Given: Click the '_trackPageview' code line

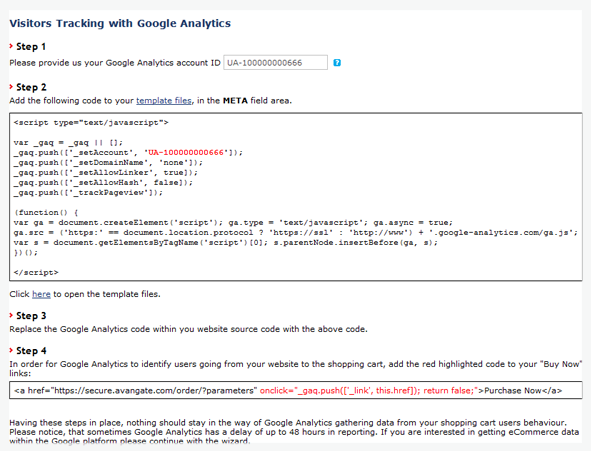Looking at the screenshot, I should tap(88, 193).
